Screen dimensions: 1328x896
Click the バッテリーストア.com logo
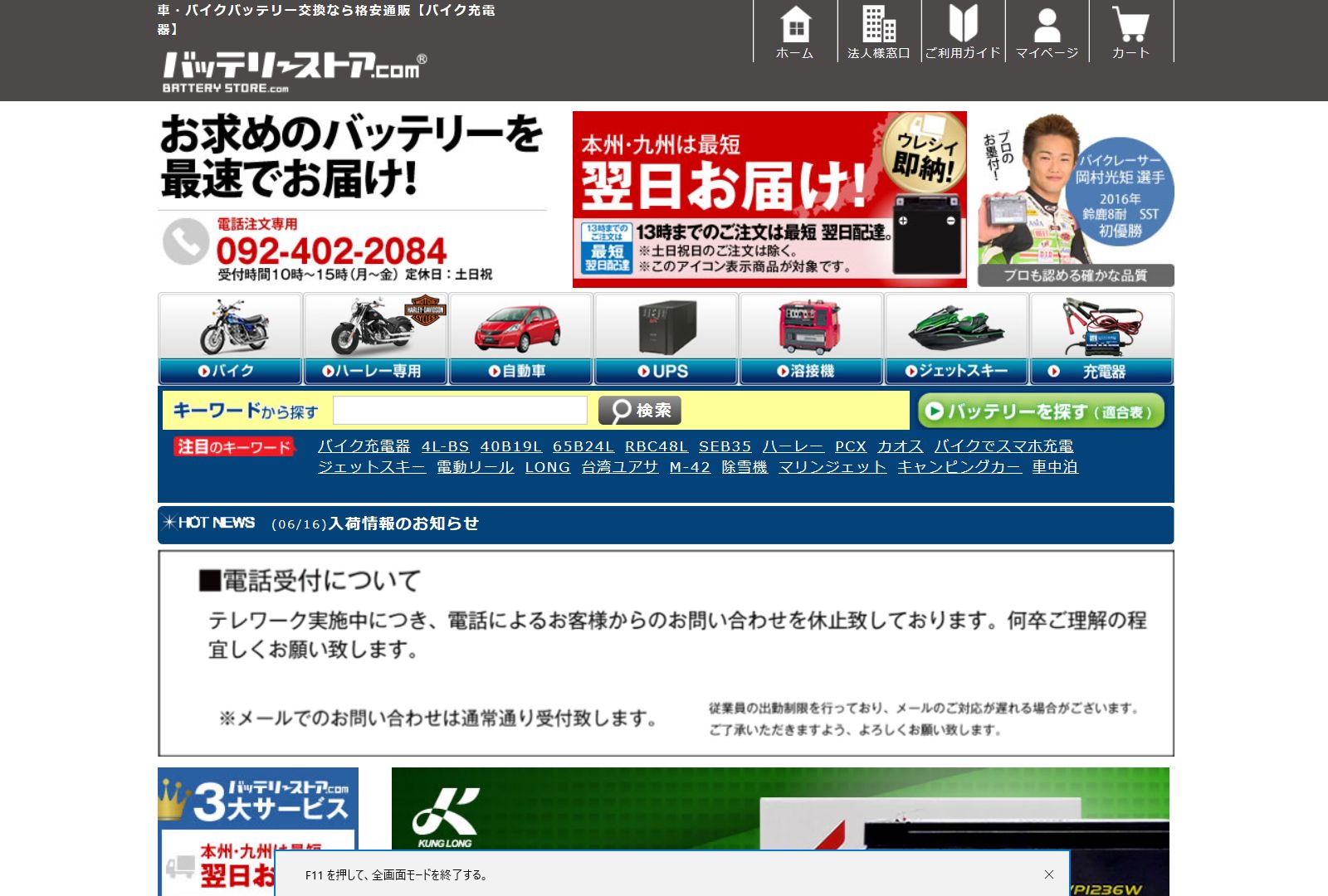pyautogui.click(x=295, y=72)
